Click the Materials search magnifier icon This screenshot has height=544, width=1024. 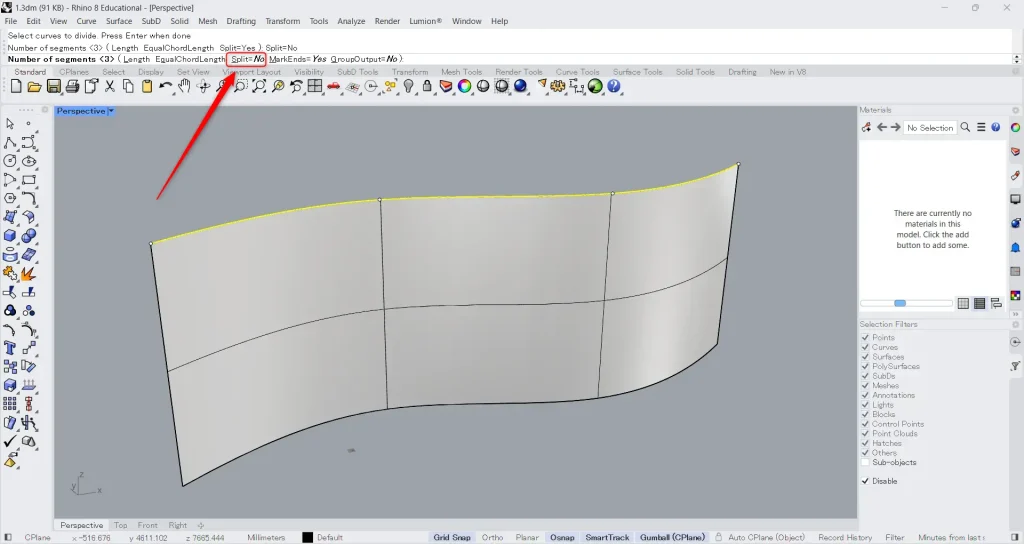click(x=965, y=128)
